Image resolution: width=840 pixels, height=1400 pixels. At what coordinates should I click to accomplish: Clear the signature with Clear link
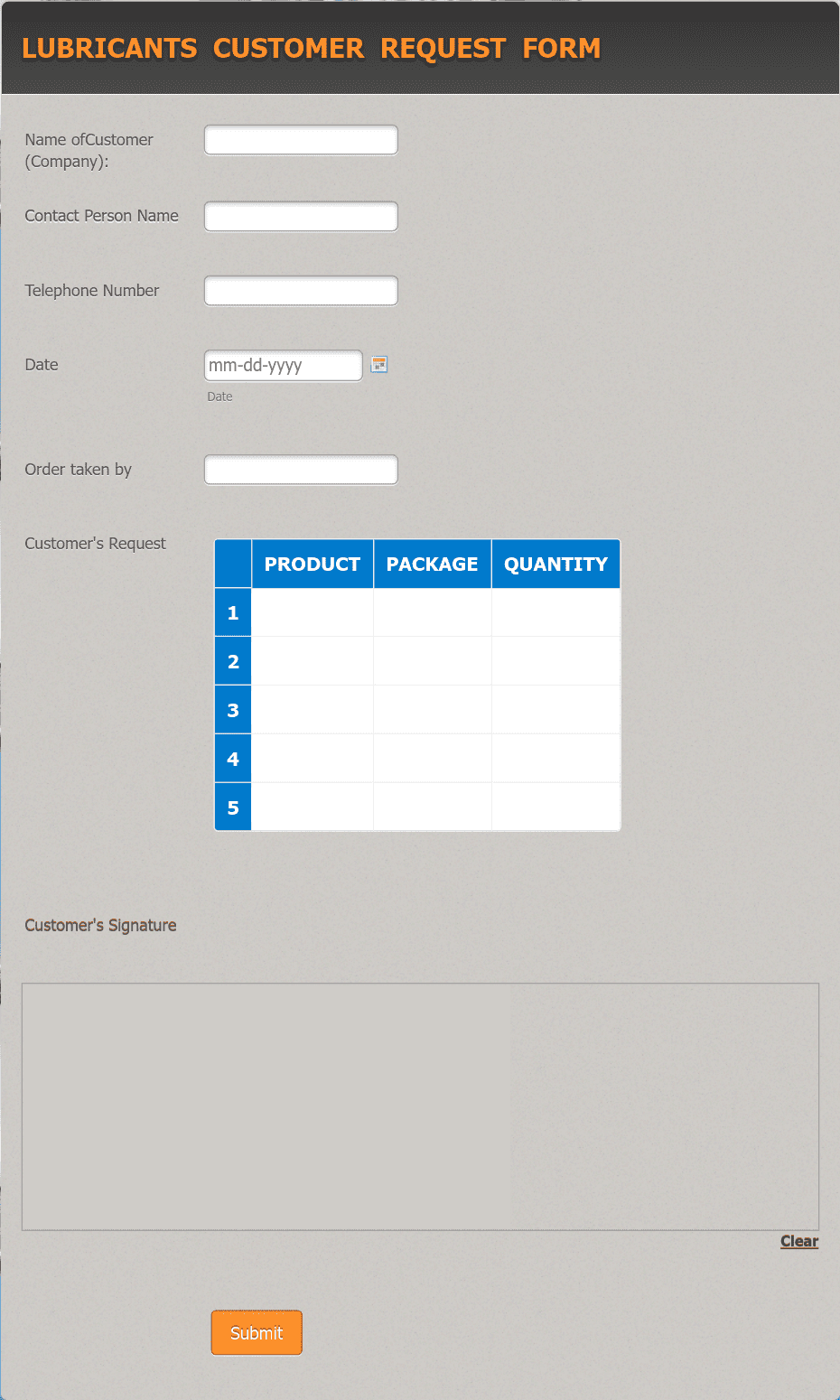tap(799, 1241)
